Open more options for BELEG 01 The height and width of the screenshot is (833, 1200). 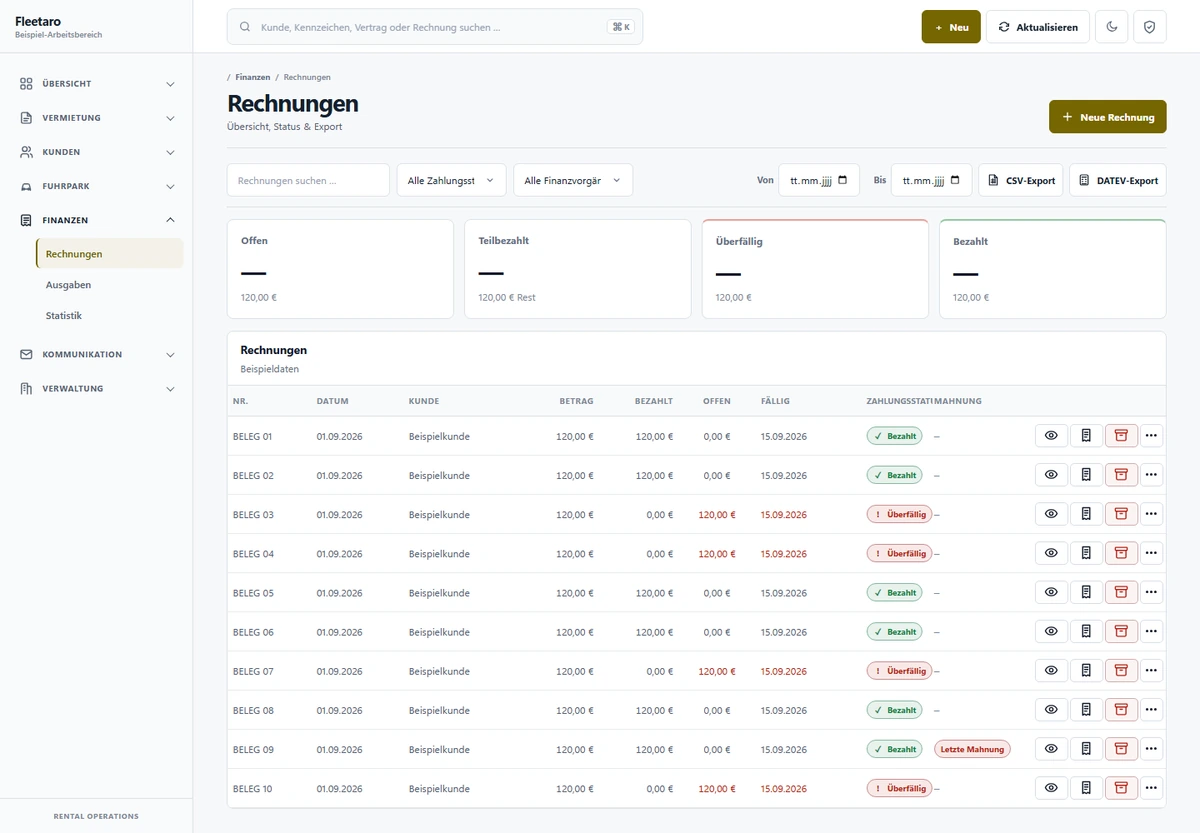(x=1152, y=436)
